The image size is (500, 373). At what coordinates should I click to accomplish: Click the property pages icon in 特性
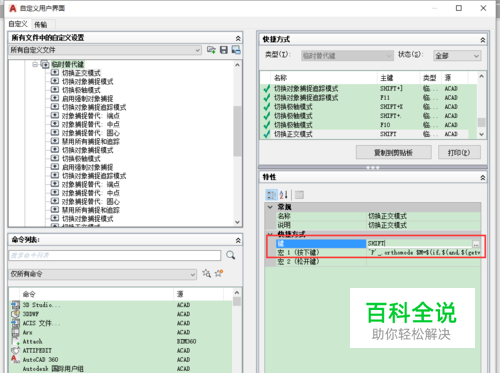[299, 195]
